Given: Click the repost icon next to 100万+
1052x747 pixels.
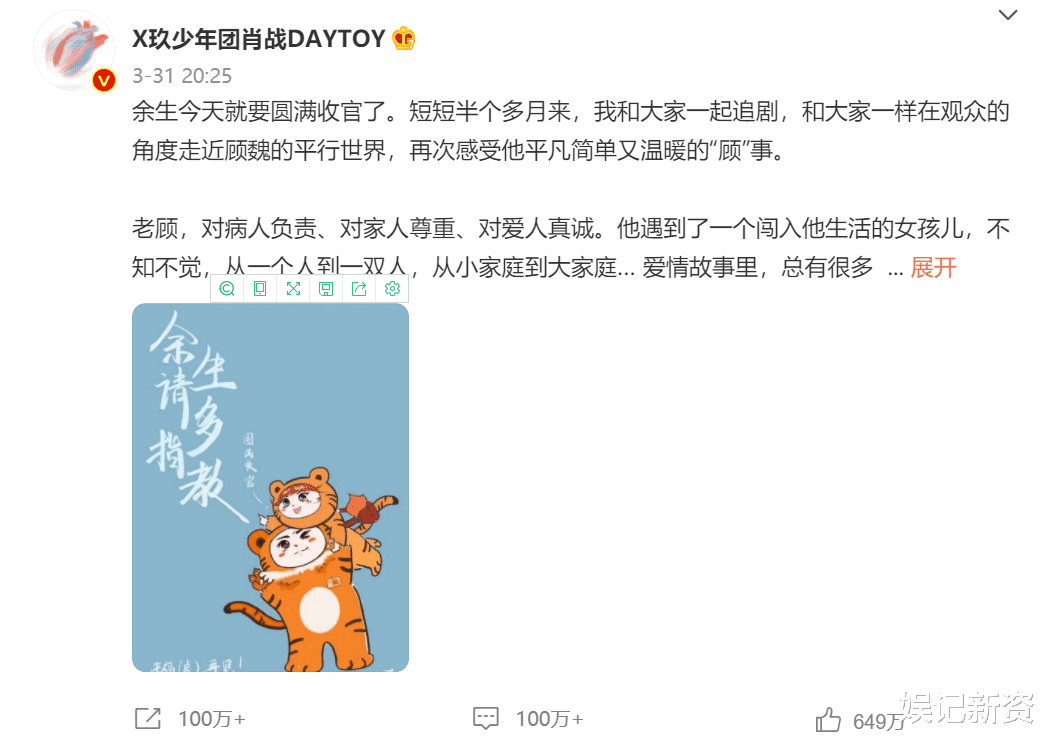Looking at the screenshot, I should tap(148, 718).
